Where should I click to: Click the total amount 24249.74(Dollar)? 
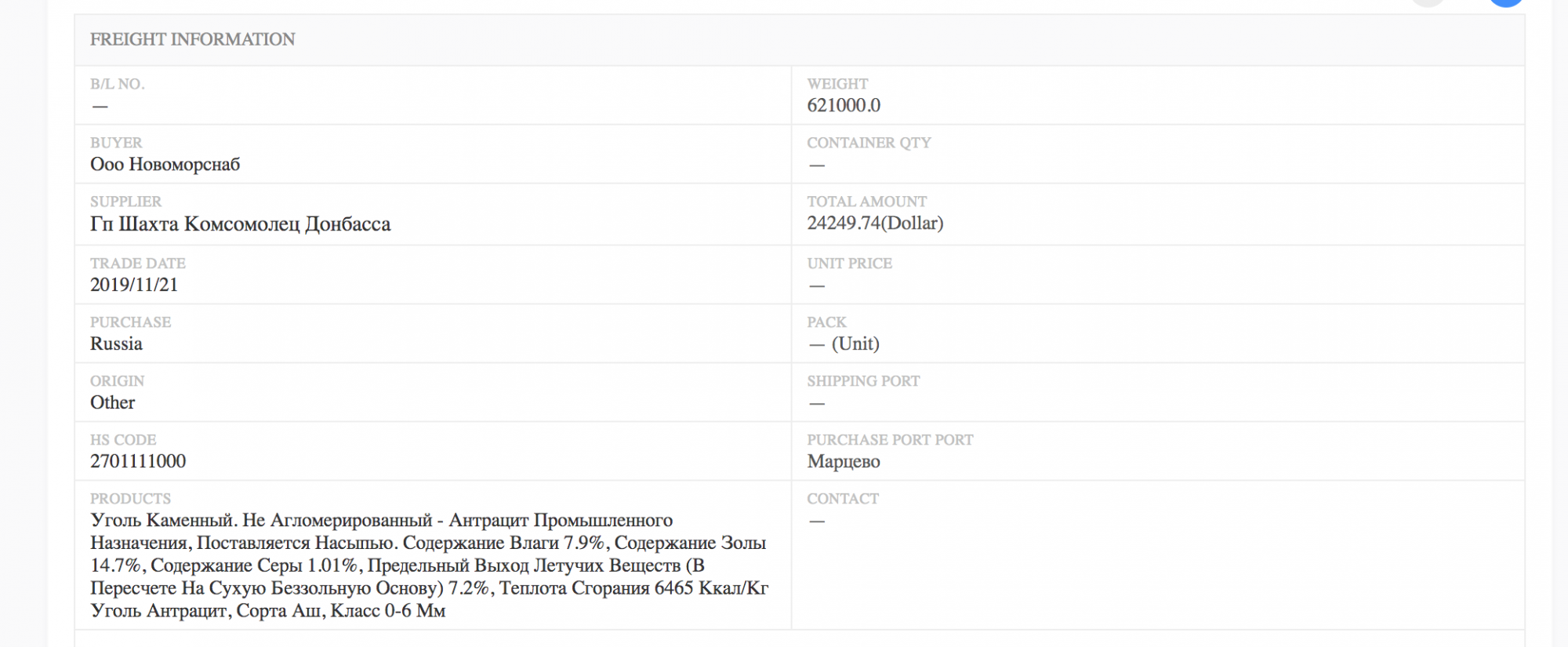point(875,224)
